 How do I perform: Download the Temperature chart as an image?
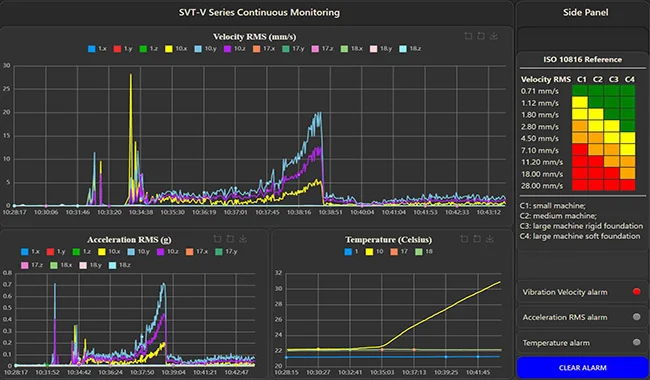point(490,239)
